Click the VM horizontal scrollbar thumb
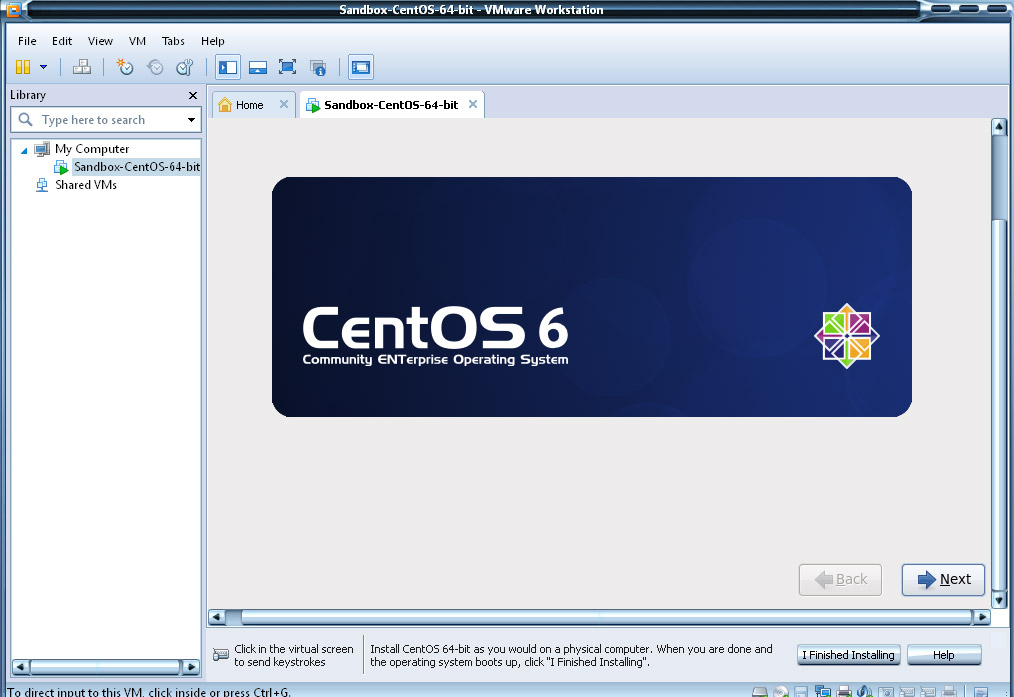1014x697 pixels. (607, 617)
